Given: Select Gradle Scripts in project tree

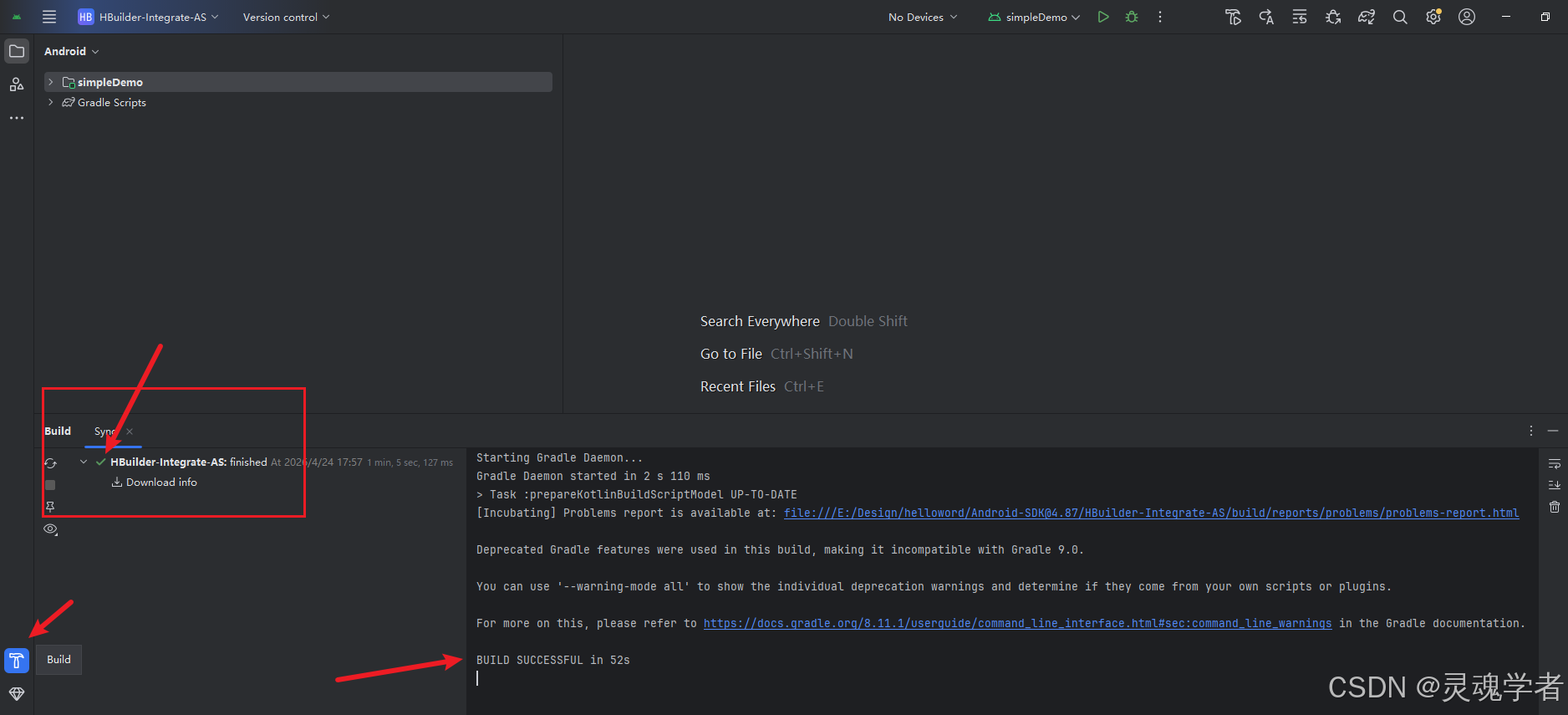Looking at the screenshot, I should click(112, 102).
